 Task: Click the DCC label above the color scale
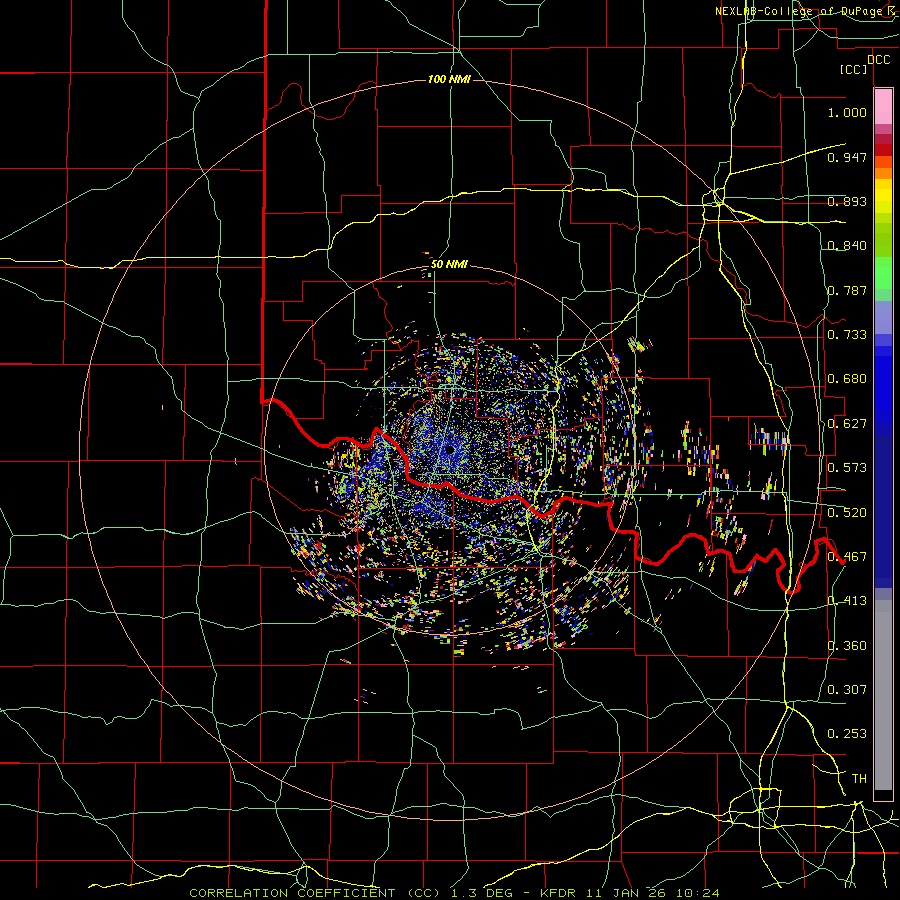pyautogui.click(x=879, y=60)
